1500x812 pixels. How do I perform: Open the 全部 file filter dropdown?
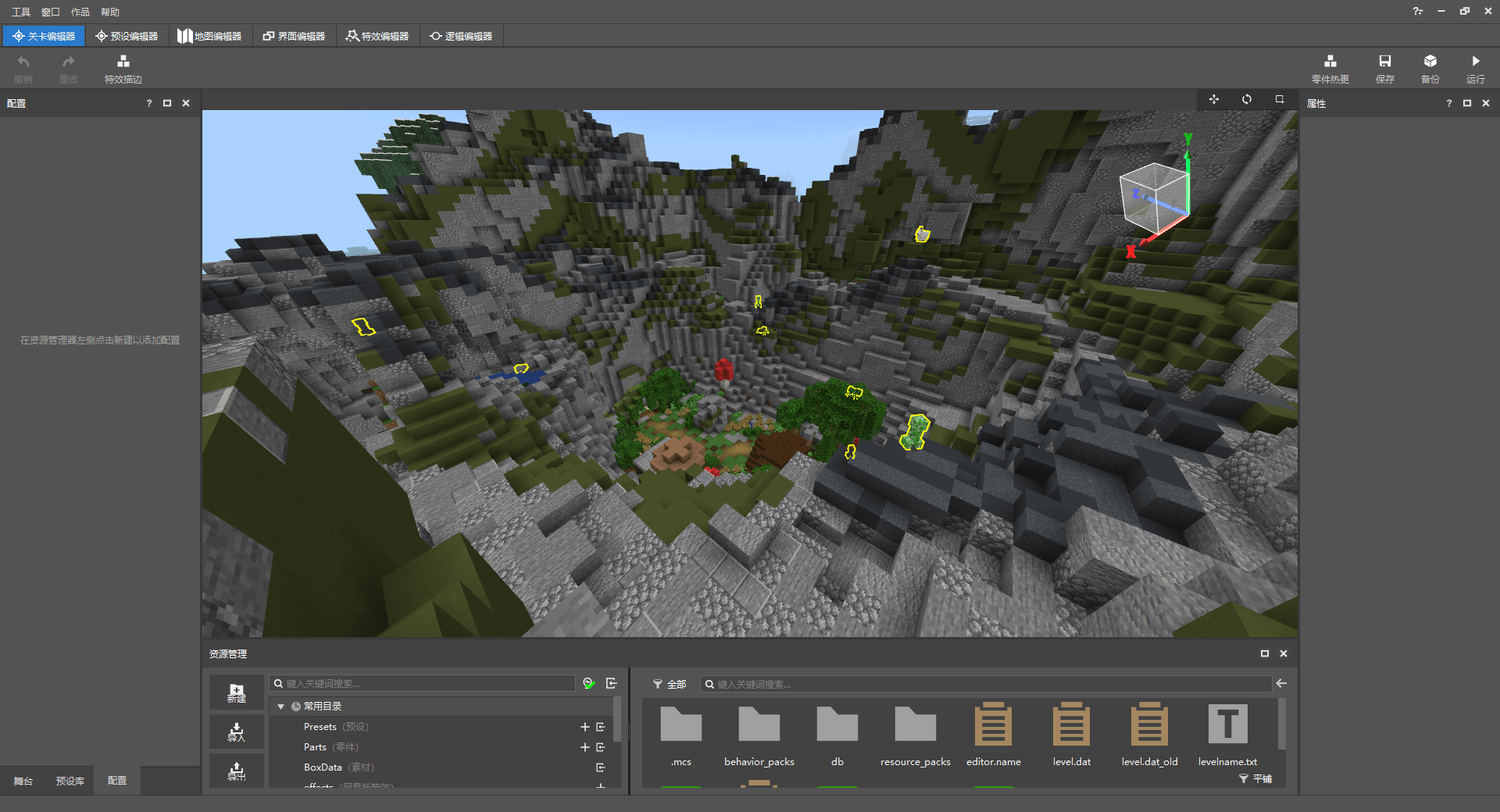point(670,684)
